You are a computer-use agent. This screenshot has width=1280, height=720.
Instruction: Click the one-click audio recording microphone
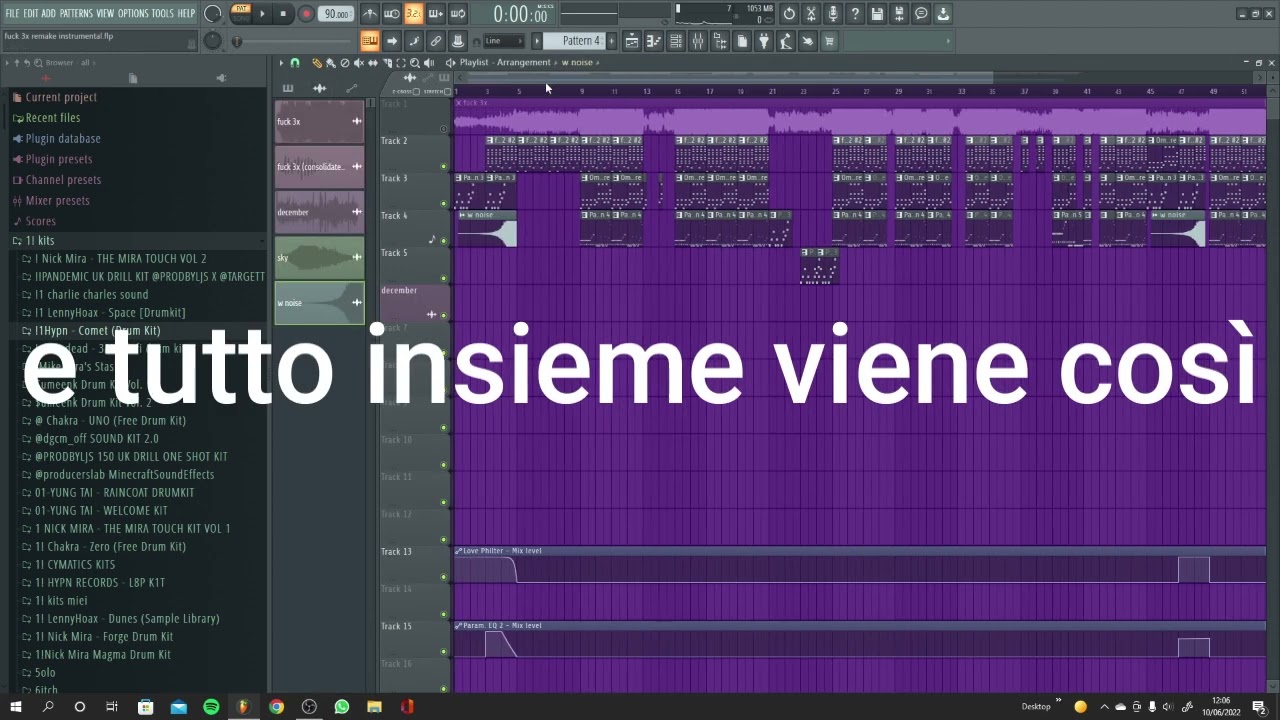click(x=833, y=14)
